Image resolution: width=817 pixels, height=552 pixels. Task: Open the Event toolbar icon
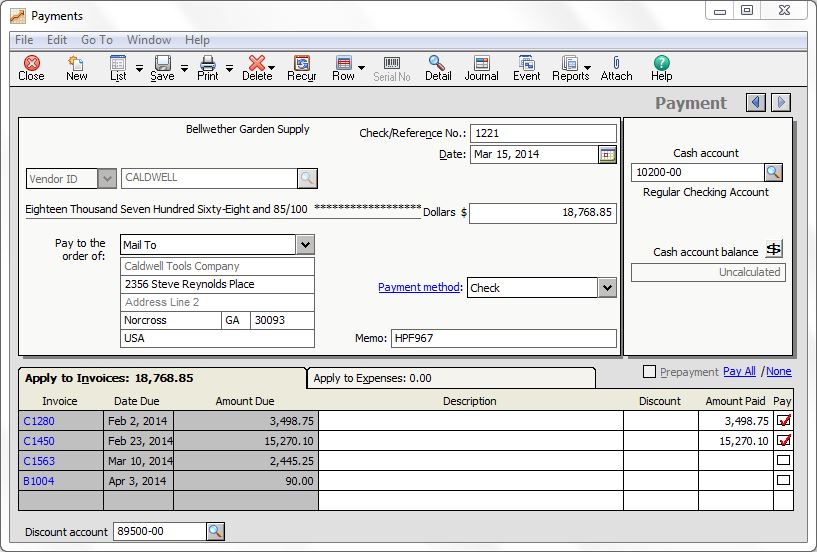tap(526, 68)
